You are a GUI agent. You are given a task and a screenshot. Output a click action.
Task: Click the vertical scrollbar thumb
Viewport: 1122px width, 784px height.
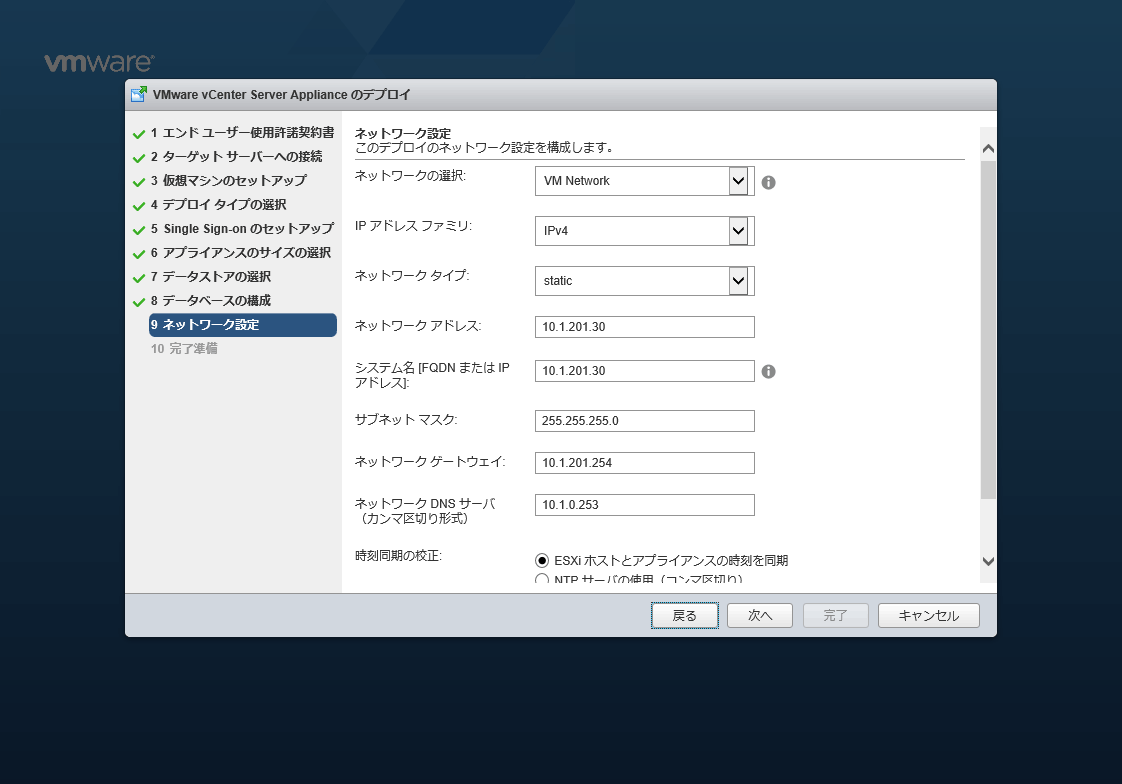(x=988, y=330)
